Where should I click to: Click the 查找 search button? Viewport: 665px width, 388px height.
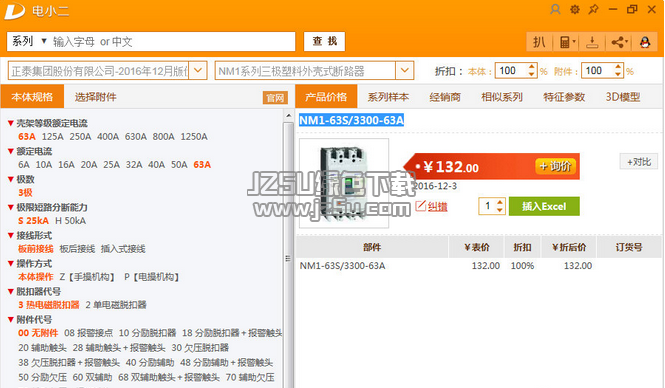tap(324, 41)
